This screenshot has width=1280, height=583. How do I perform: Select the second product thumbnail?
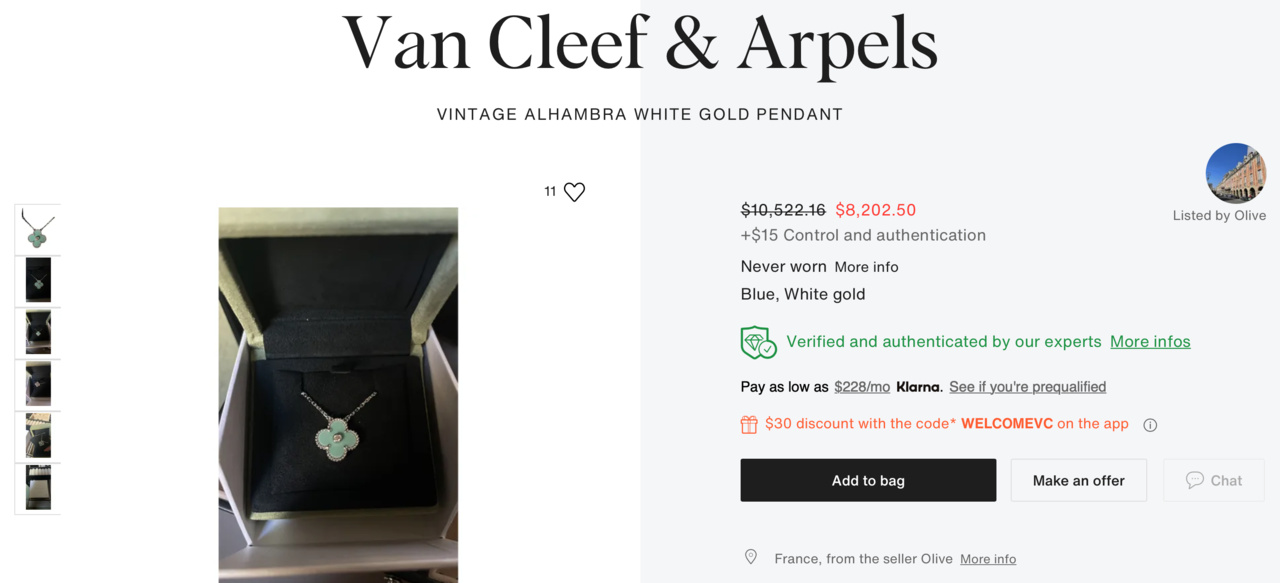coord(38,281)
